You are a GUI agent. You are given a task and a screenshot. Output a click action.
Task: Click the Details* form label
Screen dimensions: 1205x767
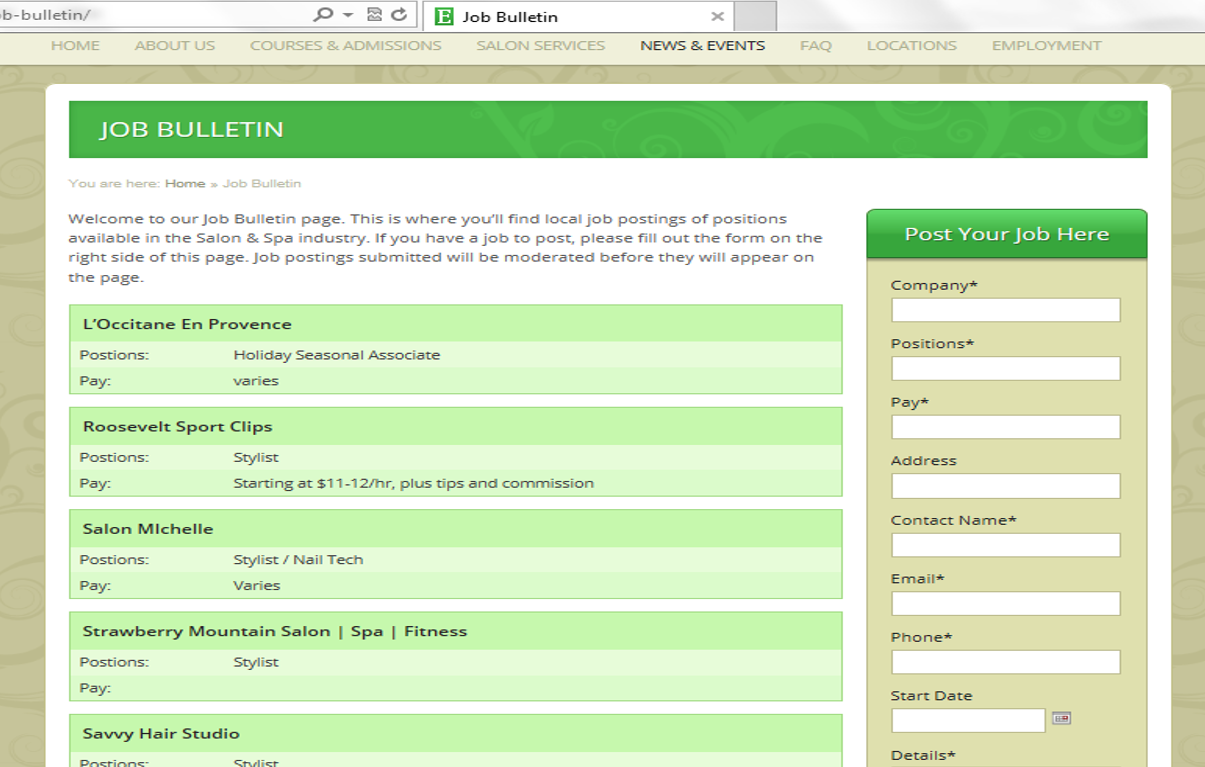(x=923, y=756)
